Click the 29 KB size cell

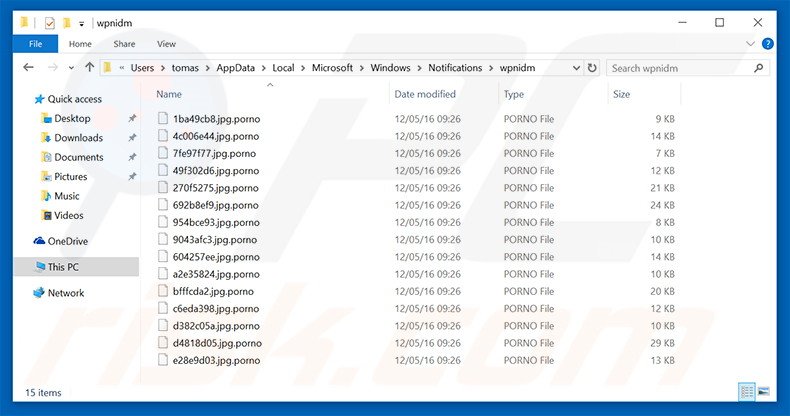(662, 343)
